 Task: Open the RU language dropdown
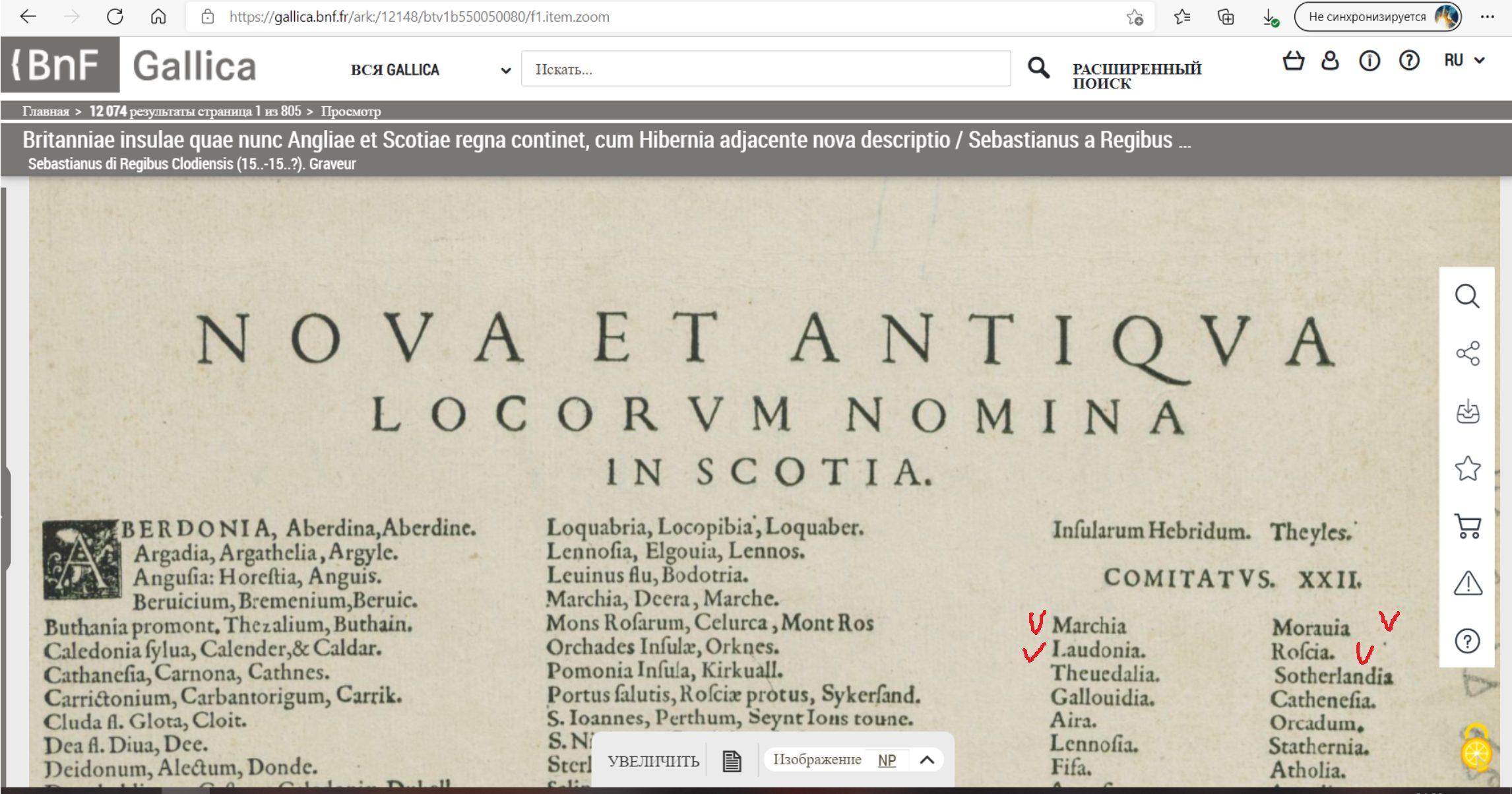(x=1465, y=61)
